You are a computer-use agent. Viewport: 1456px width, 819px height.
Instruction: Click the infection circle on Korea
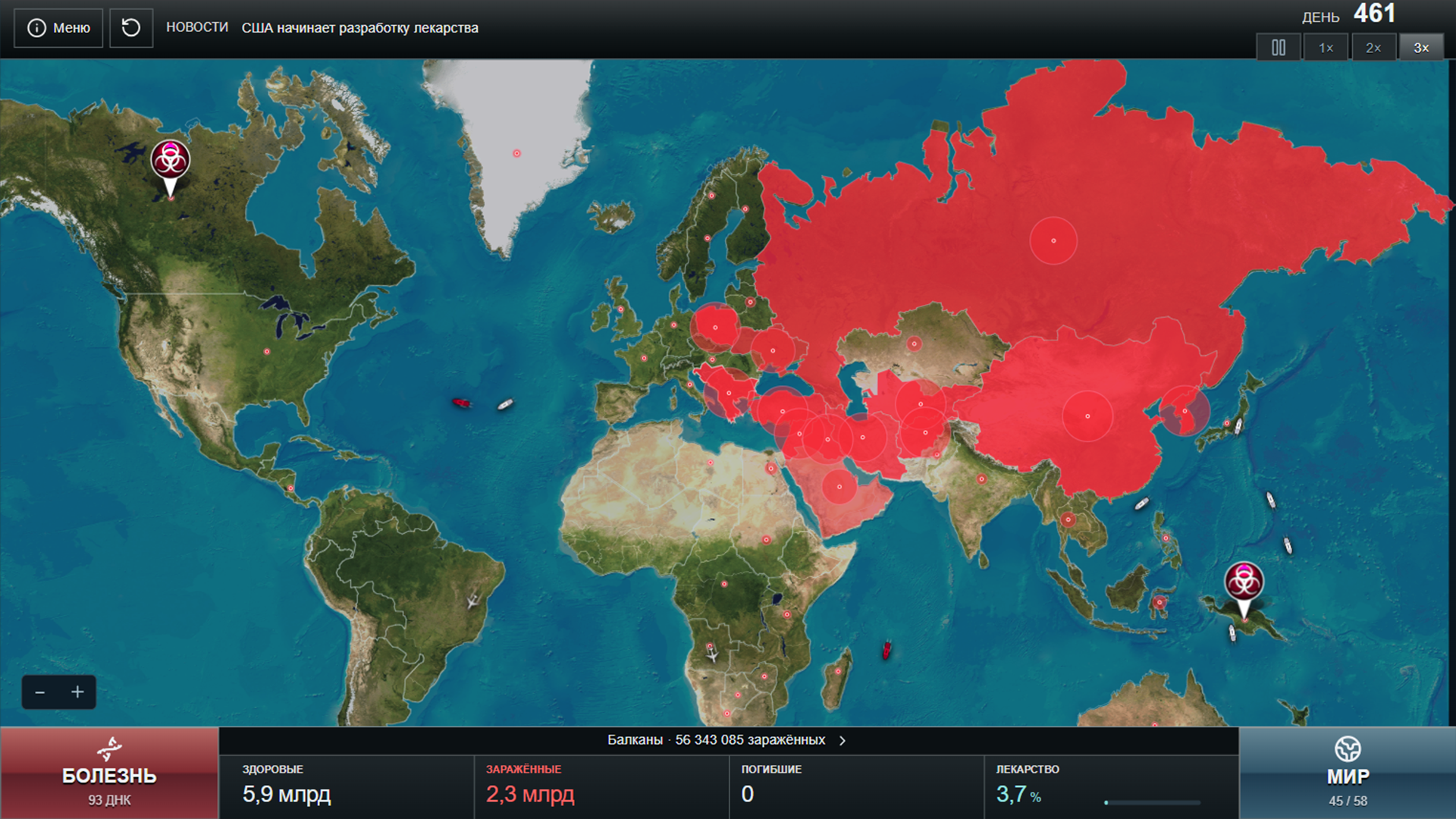click(x=1185, y=411)
